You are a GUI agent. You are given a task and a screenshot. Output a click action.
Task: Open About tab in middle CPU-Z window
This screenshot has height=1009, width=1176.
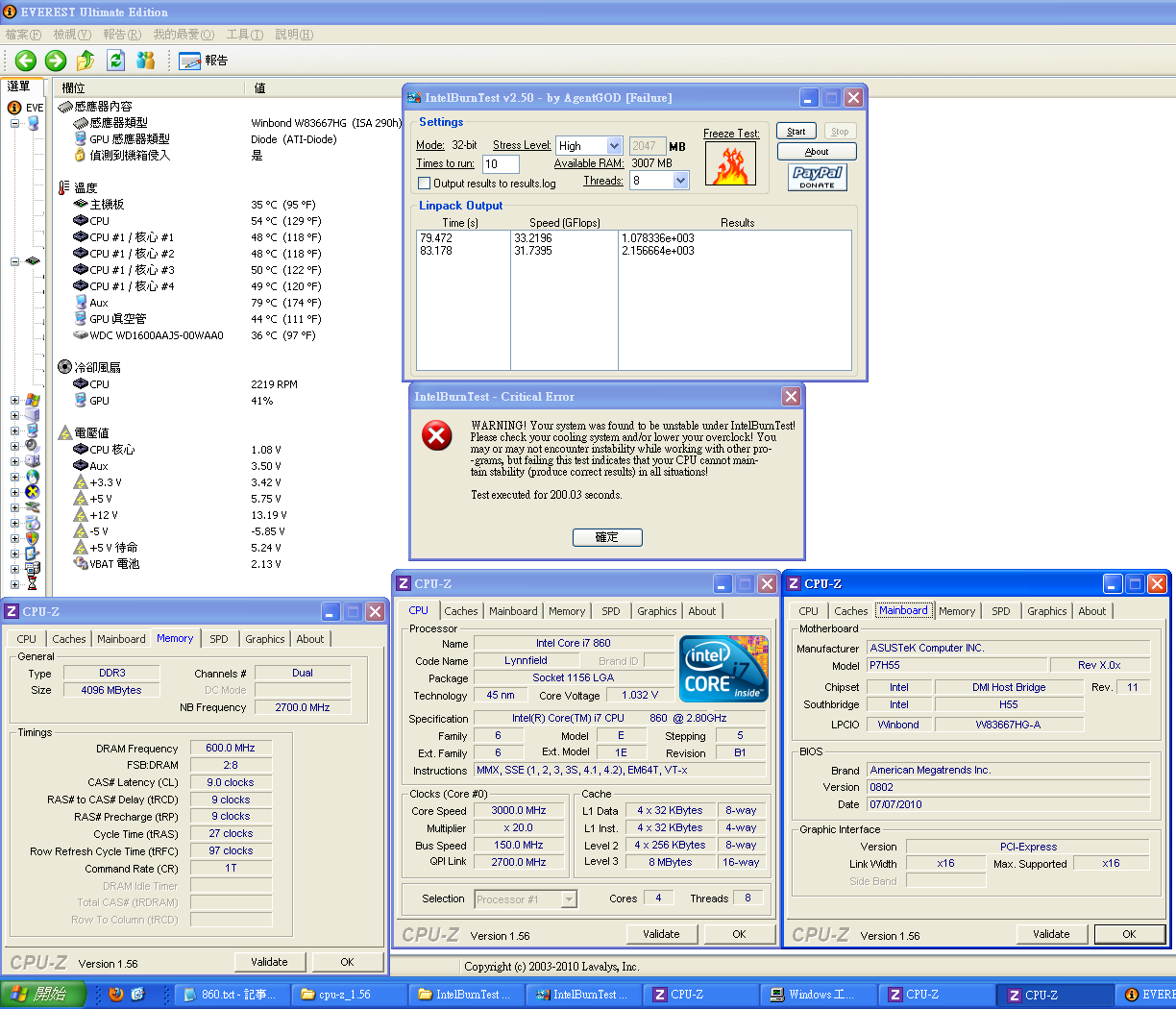(702, 611)
